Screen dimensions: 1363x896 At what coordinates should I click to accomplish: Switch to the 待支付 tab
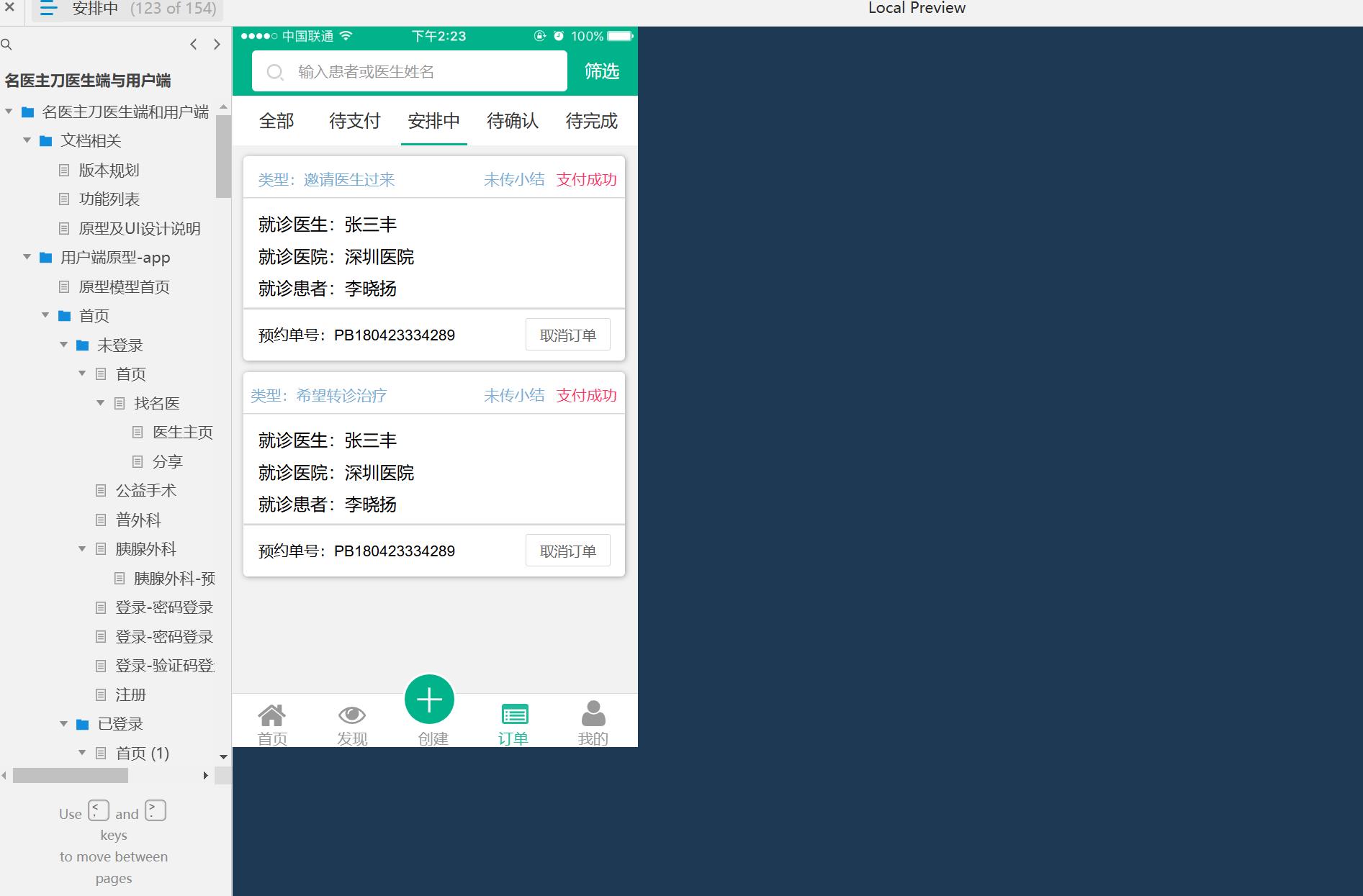(x=355, y=121)
